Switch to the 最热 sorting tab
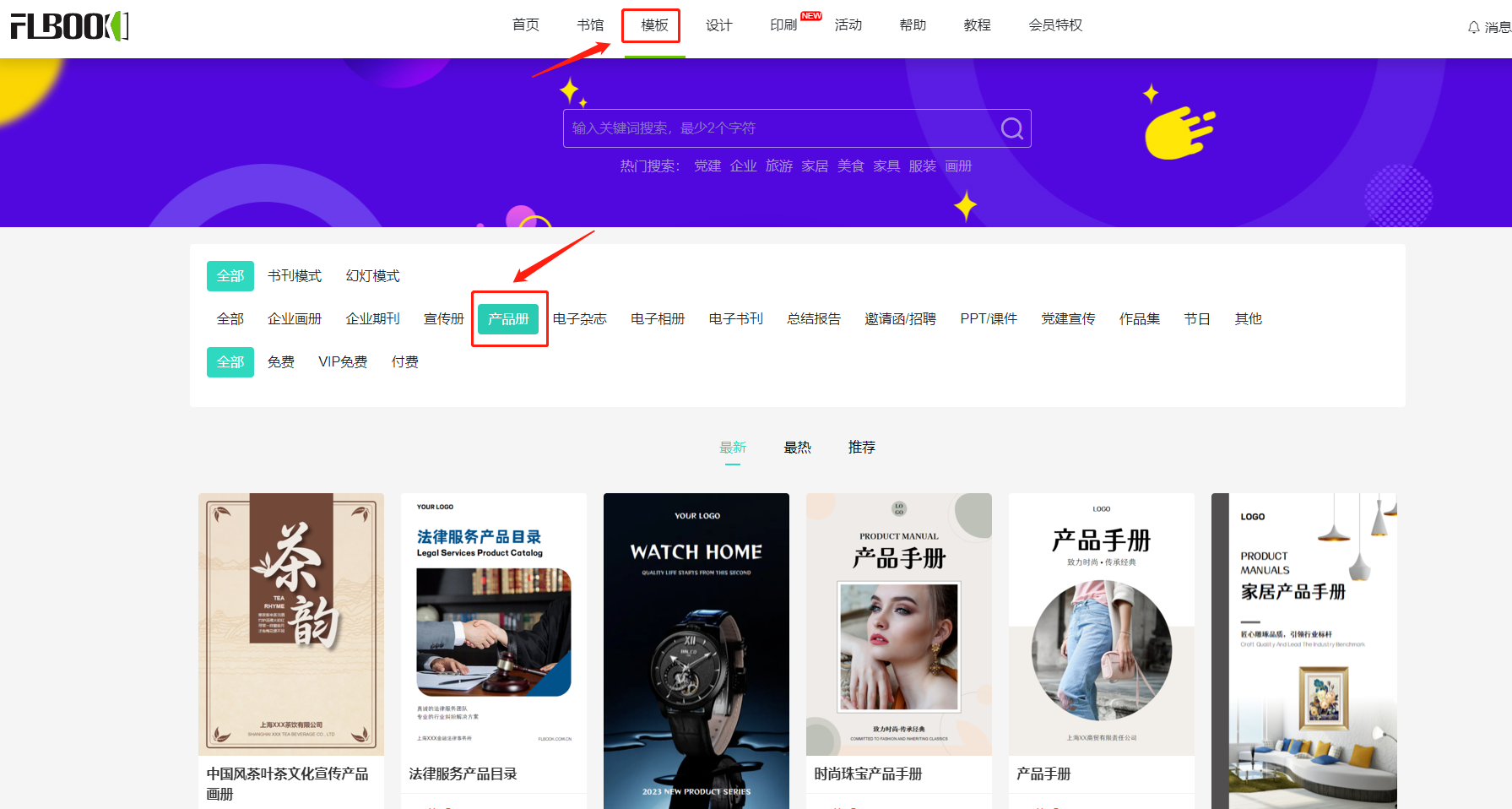This screenshot has height=809, width=1512. tap(797, 448)
